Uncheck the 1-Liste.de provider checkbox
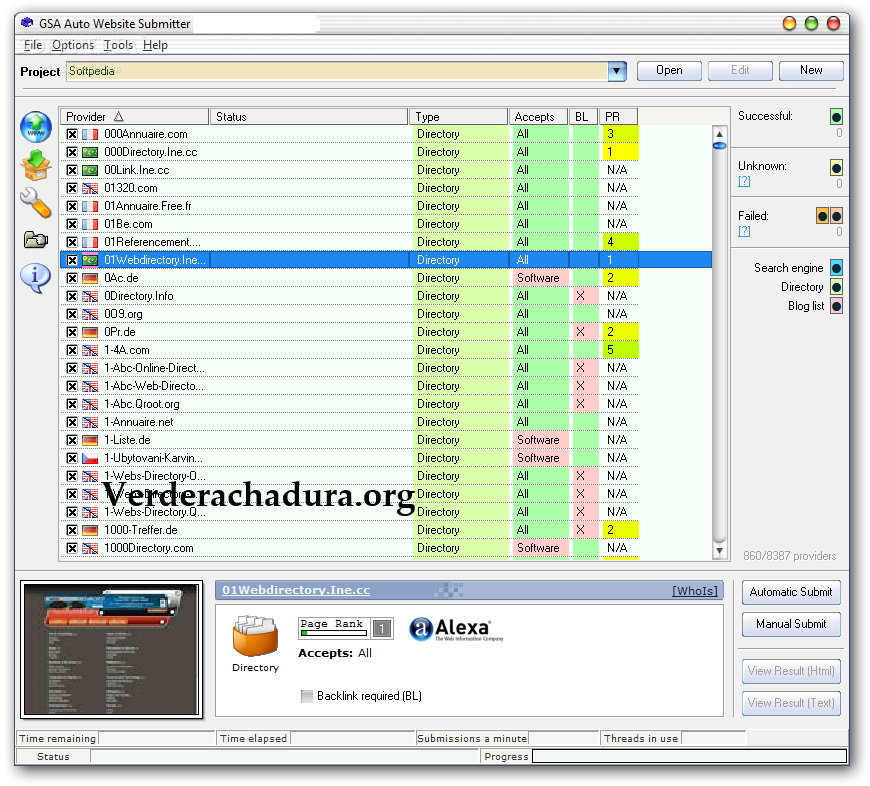This screenshot has height=786, width=870. click(x=72, y=440)
